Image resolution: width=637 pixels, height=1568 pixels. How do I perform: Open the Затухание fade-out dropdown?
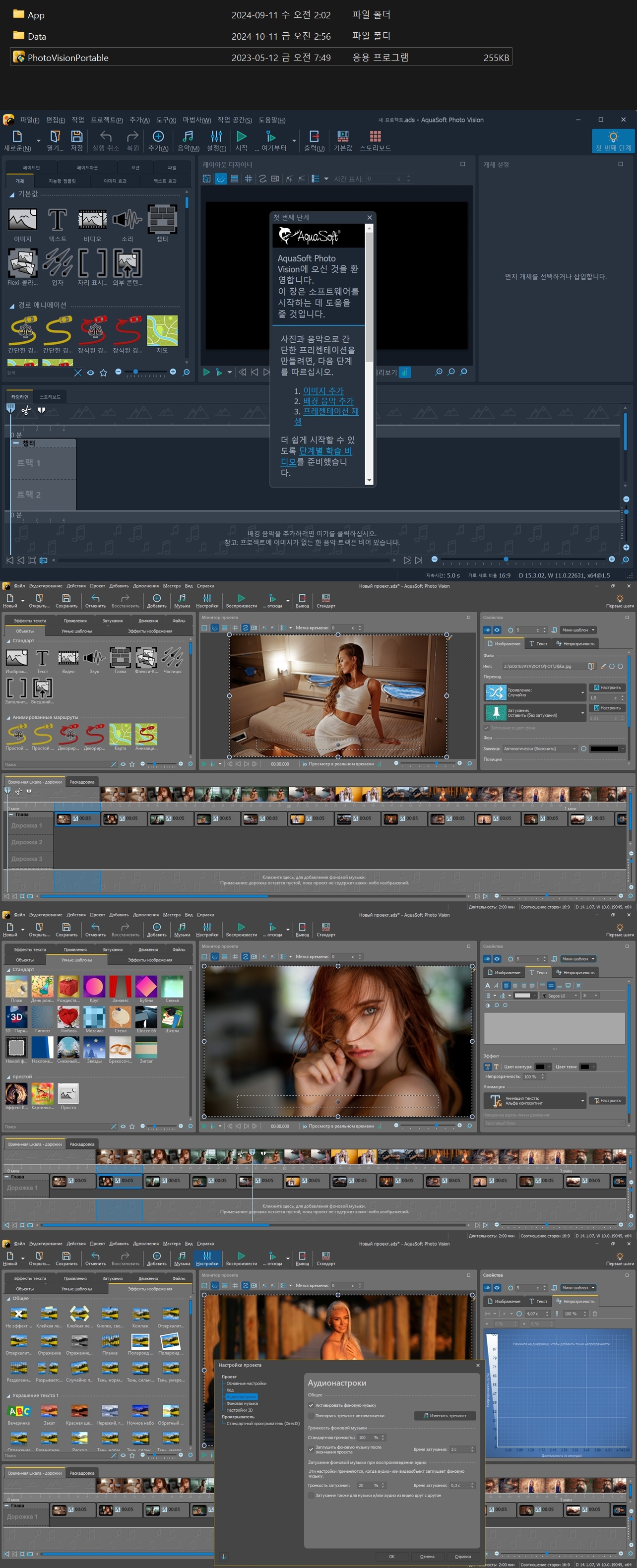click(x=535, y=712)
